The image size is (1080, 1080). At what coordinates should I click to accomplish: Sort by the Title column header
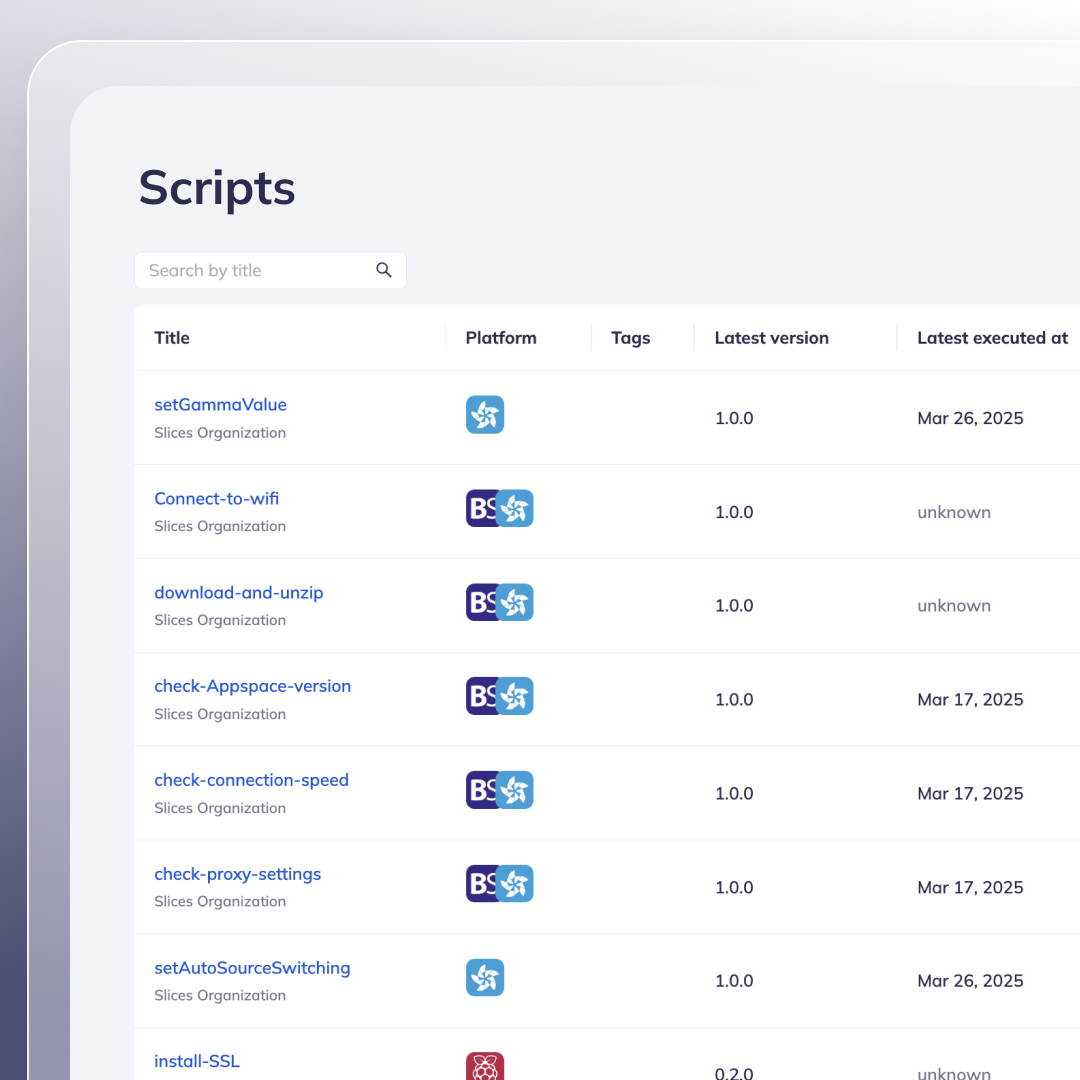[x=172, y=338]
